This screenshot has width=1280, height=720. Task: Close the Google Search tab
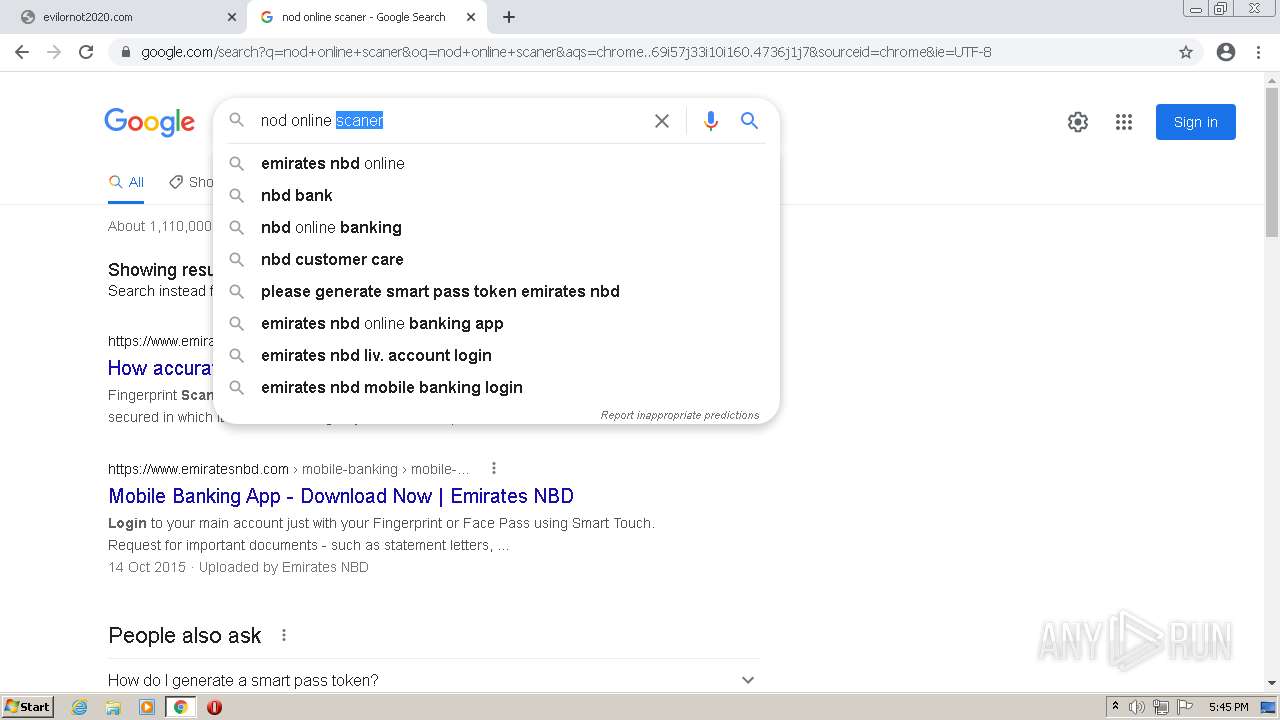coord(471,17)
